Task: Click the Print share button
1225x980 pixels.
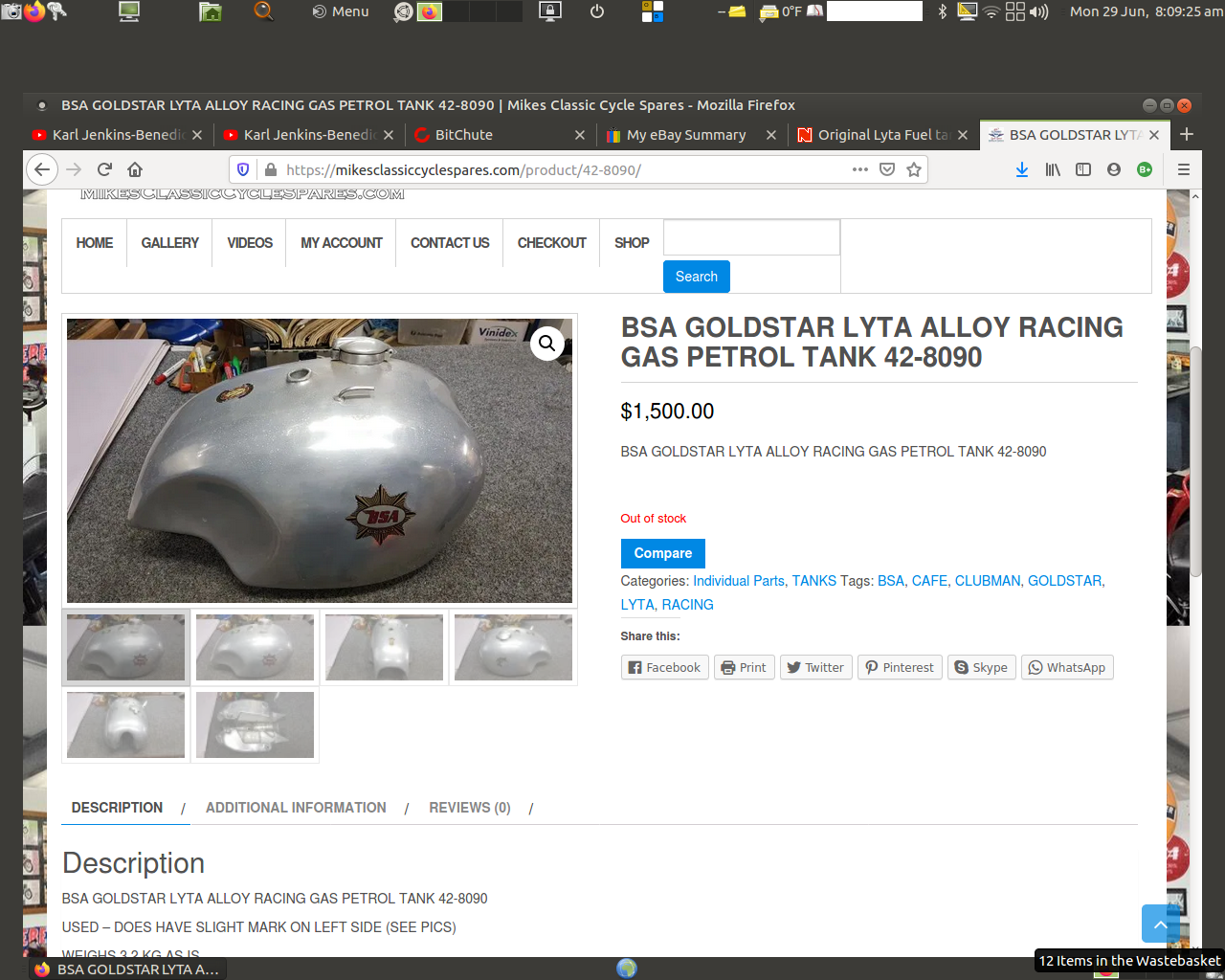Action: click(744, 668)
